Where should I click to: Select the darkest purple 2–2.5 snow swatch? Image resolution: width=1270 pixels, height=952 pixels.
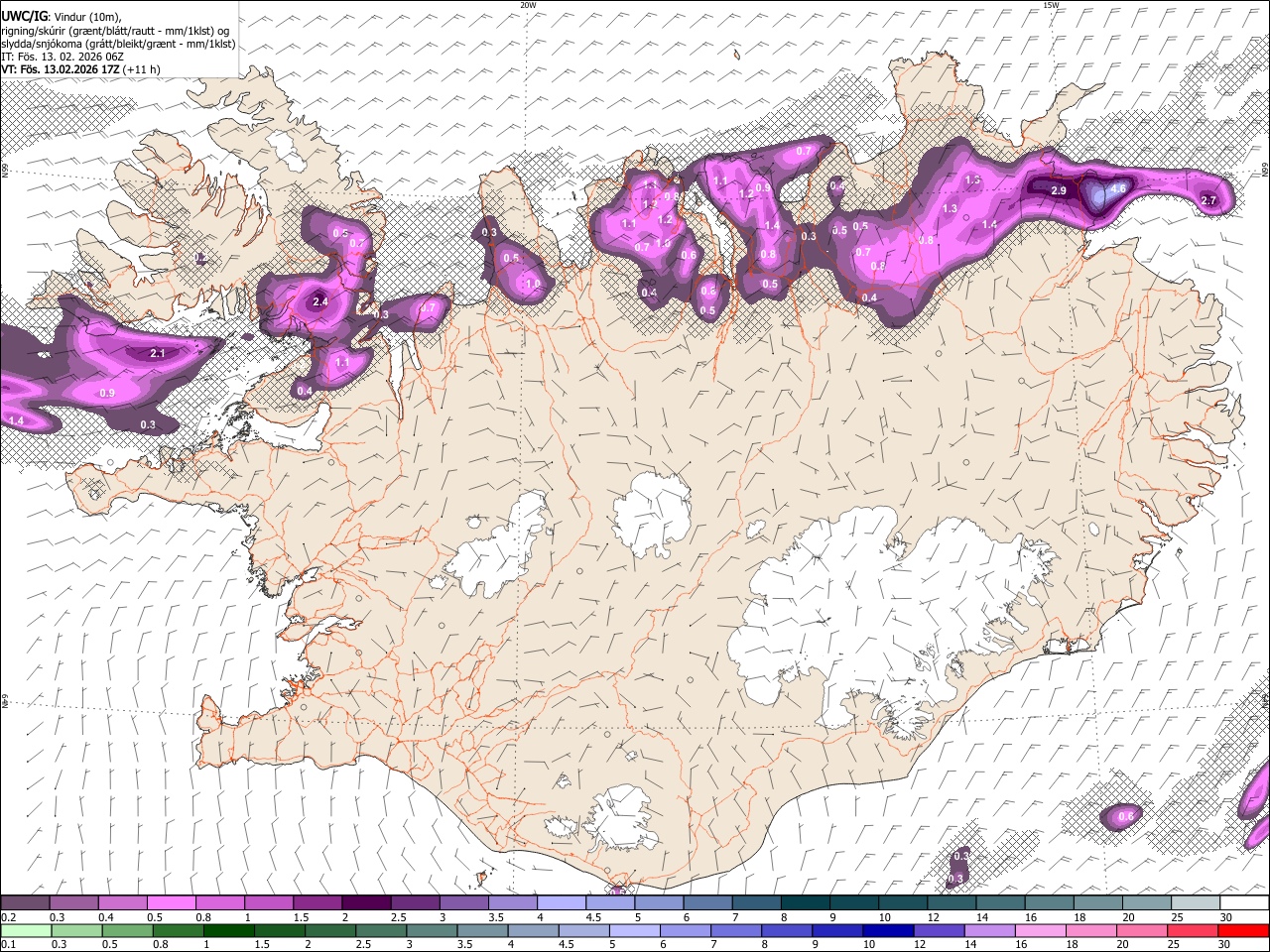366,902
